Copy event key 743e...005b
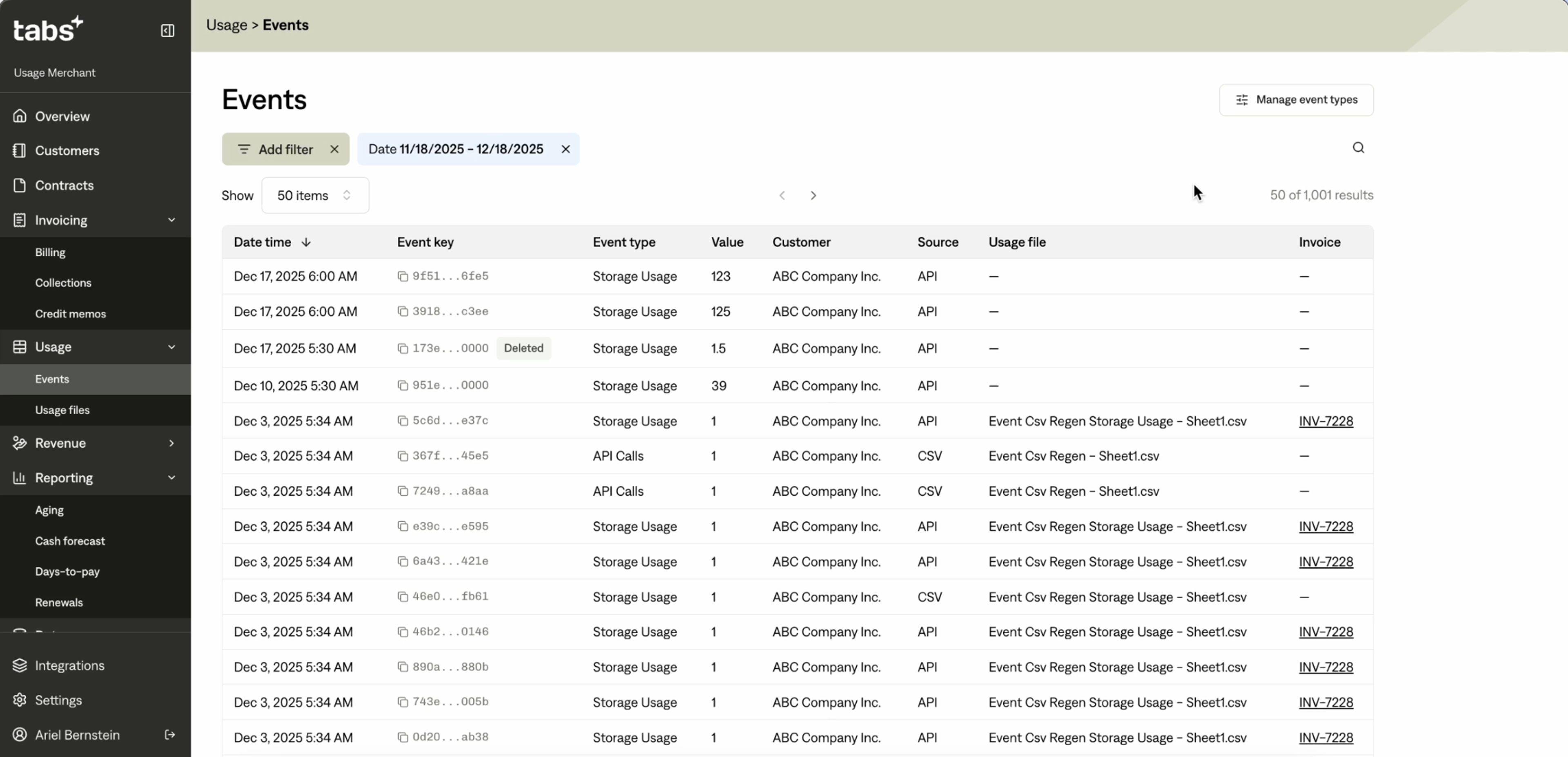1568x757 pixels. 402,702
